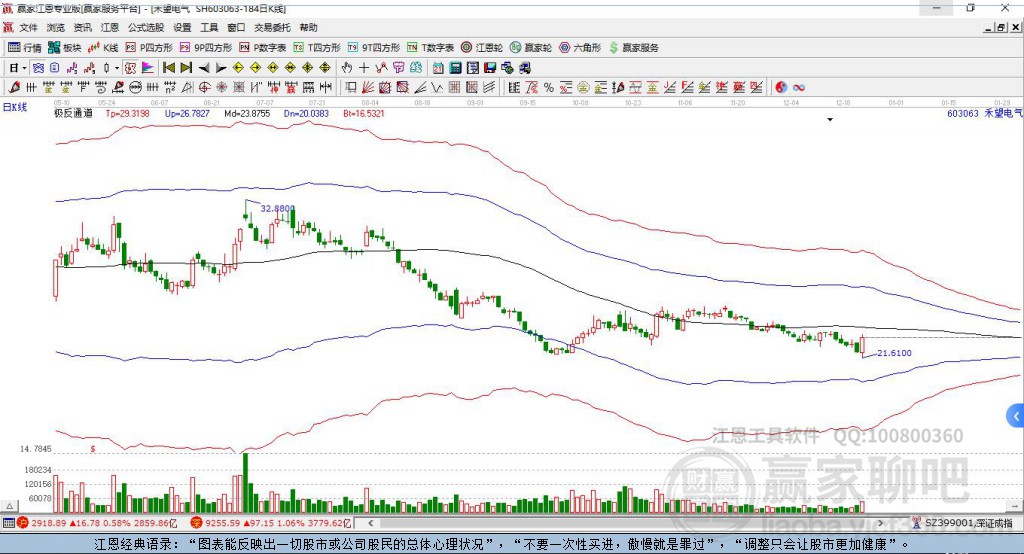Open the 六角形 hexagon tool
The image size is (1024, 554).
[x=580, y=48]
